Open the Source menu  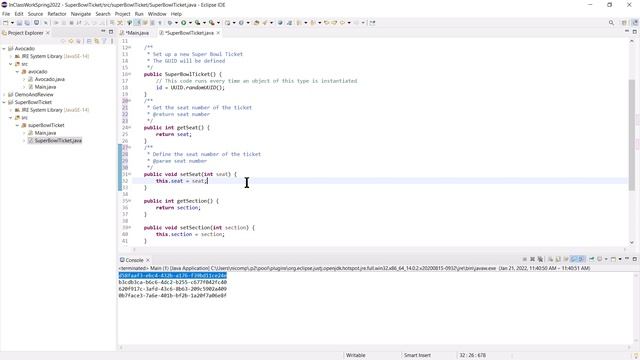pos(35,14)
